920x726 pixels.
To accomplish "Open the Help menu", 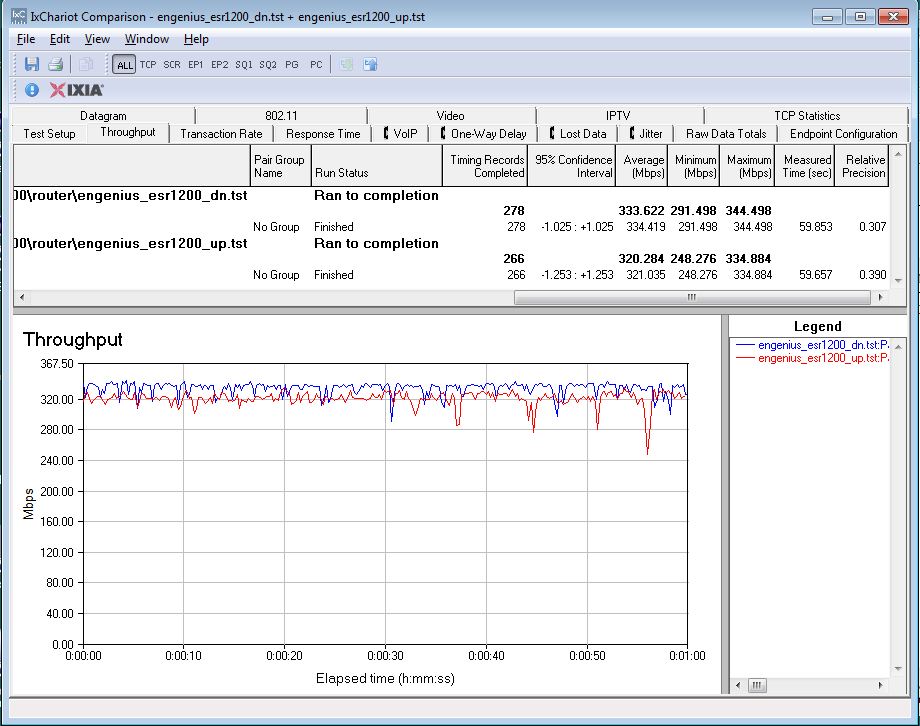I will point(196,39).
